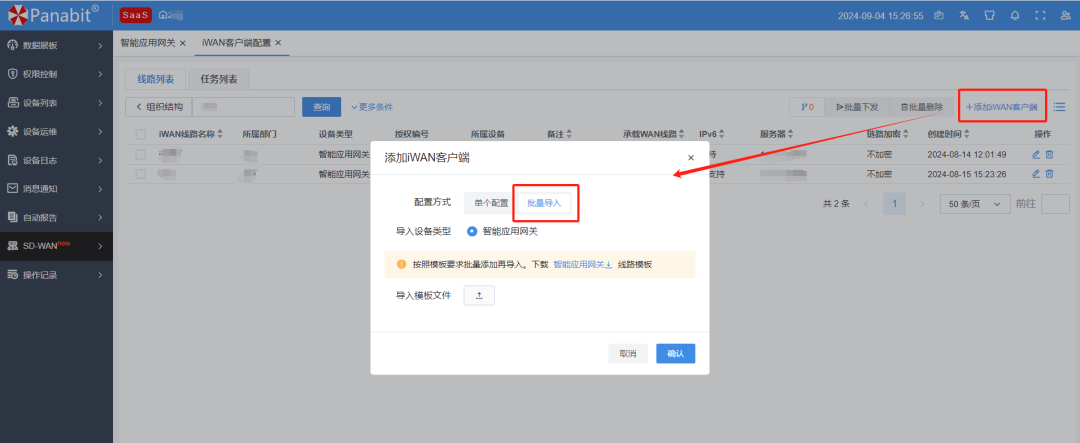The width and height of the screenshot is (1080, 443).
Task: Choose 单个配置 configuration mode
Action: tap(491, 203)
